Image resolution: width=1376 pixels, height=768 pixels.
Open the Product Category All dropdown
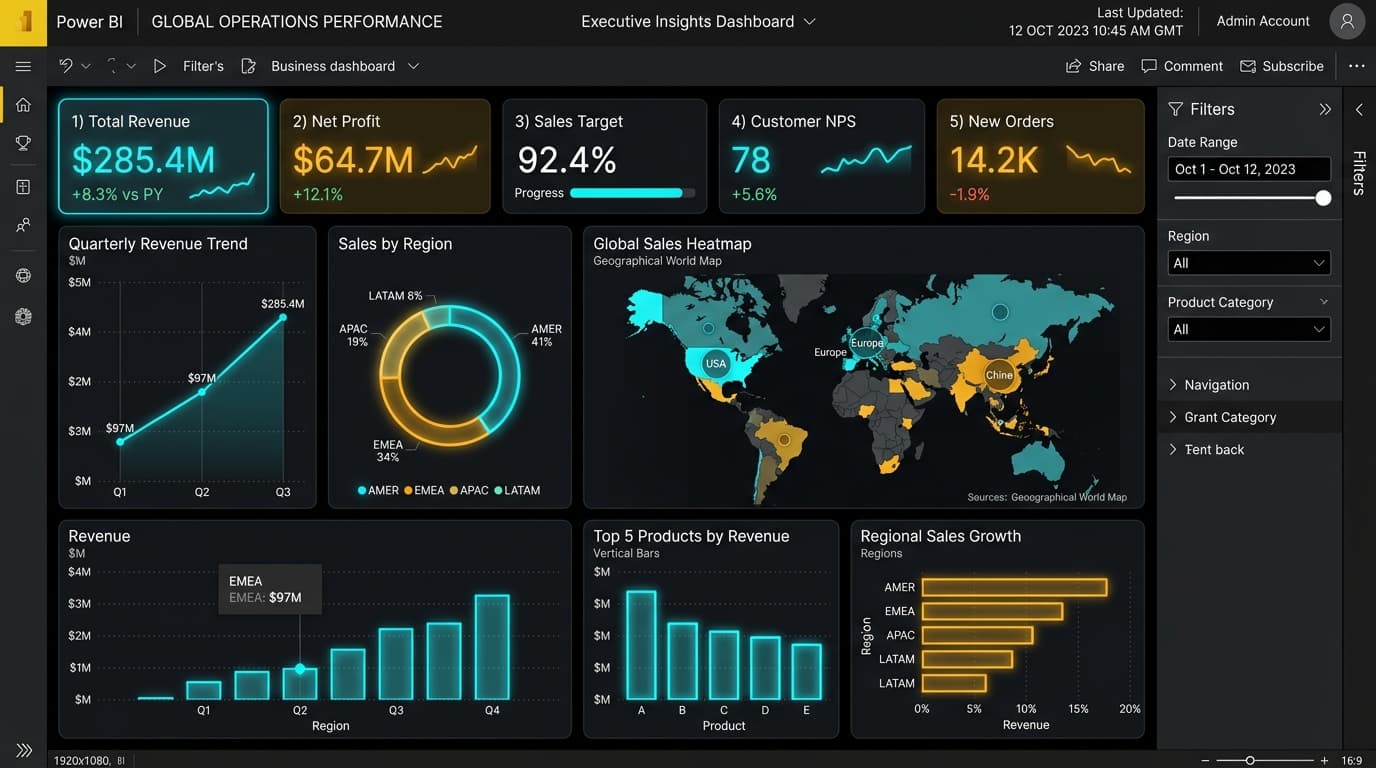[x=1249, y=329]
